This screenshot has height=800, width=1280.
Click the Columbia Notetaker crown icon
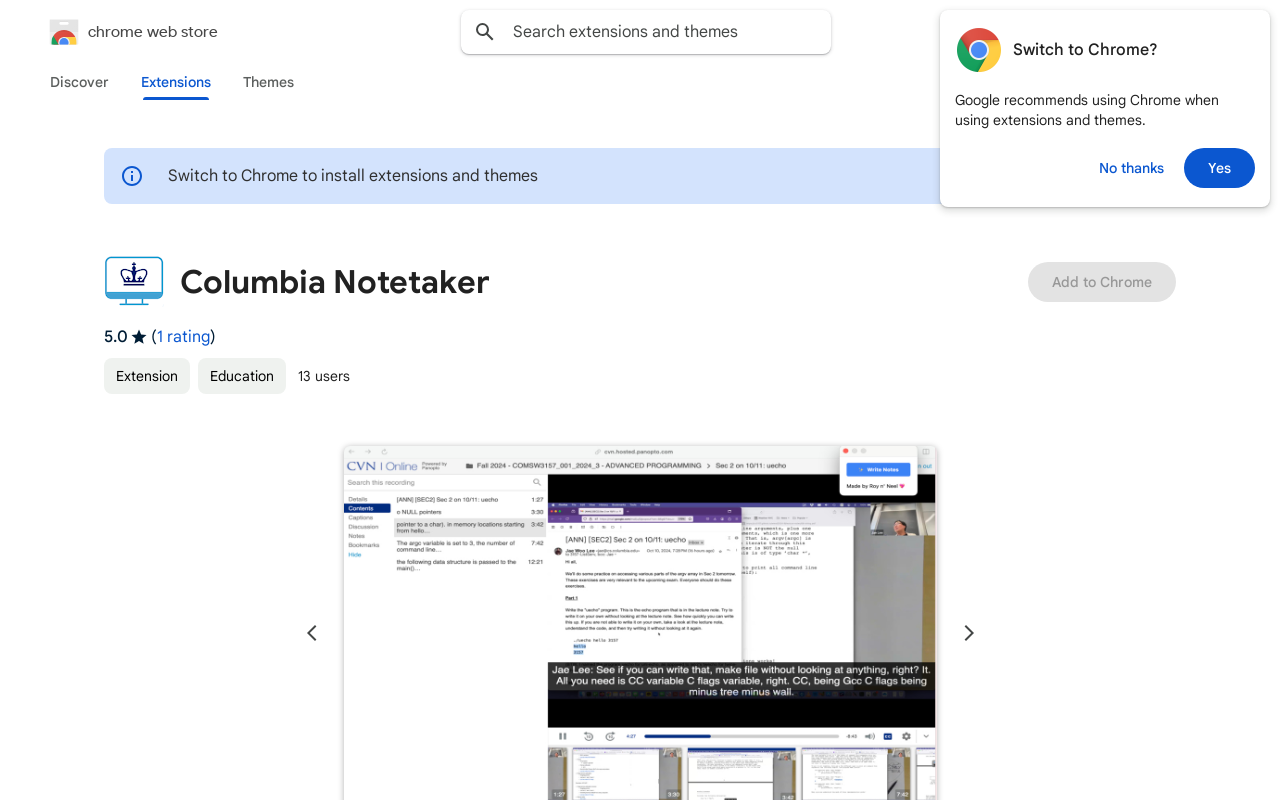133,281
